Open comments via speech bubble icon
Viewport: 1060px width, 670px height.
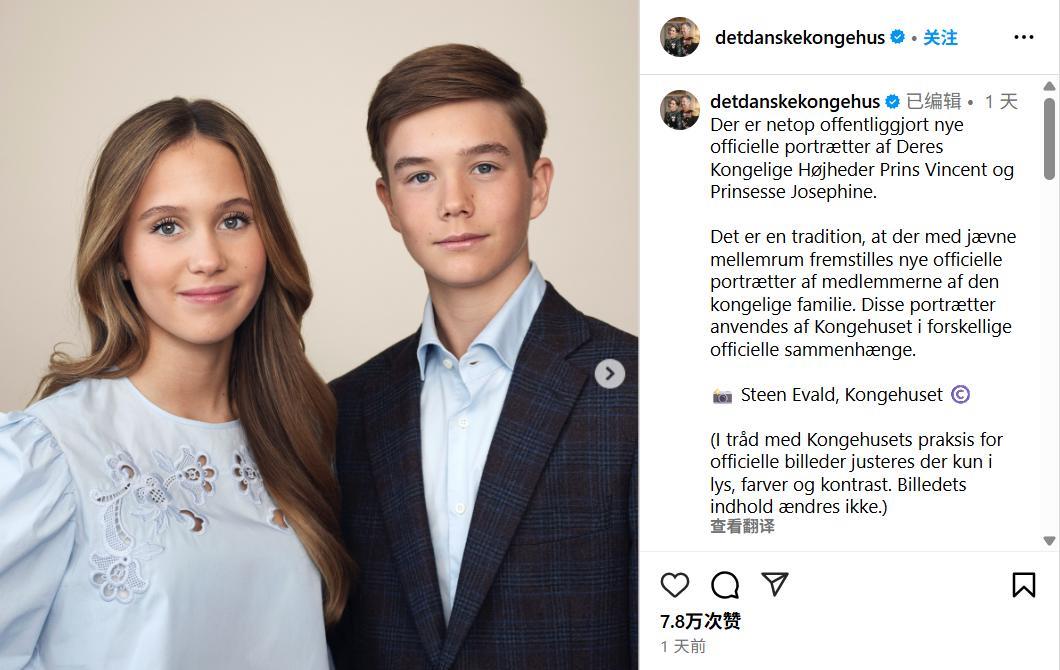click(725, 585)
